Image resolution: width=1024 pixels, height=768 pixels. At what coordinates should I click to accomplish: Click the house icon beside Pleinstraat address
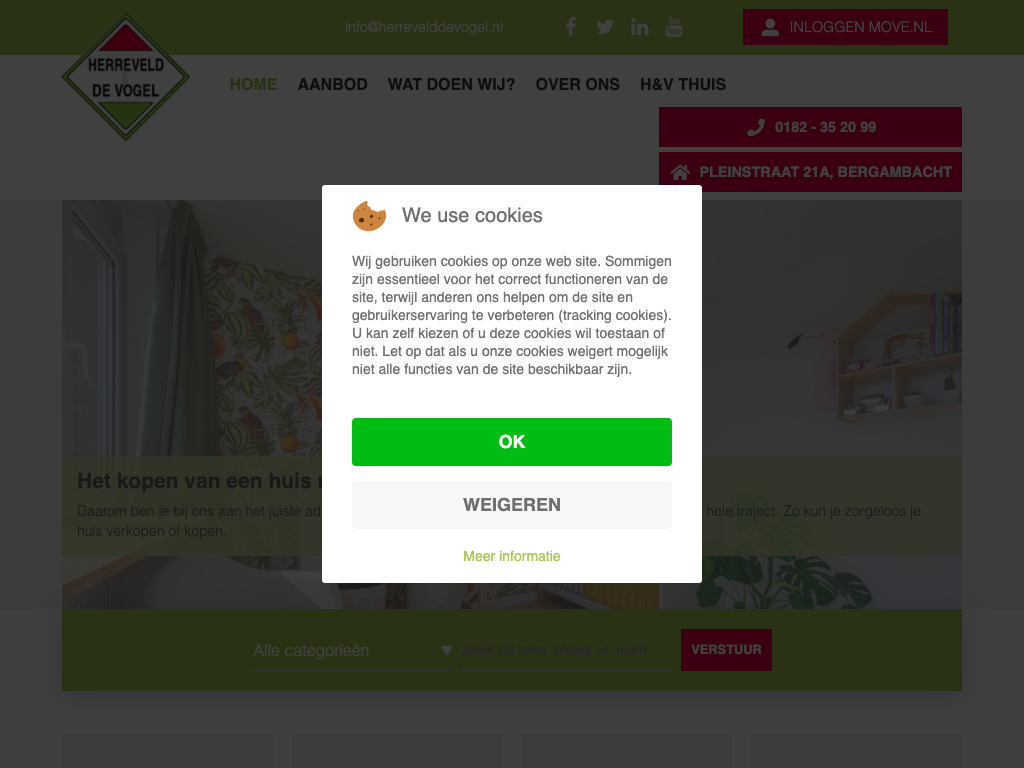point(680,172)
